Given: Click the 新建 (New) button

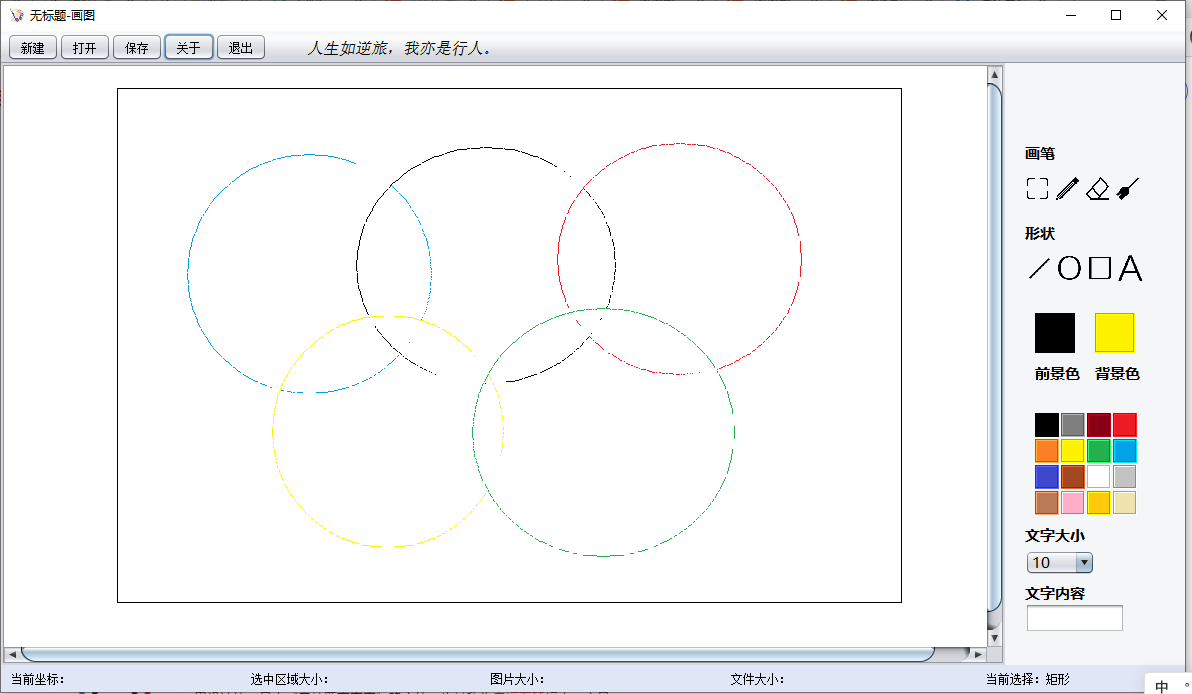Looking at the screenshot, I should coord(33,48).
